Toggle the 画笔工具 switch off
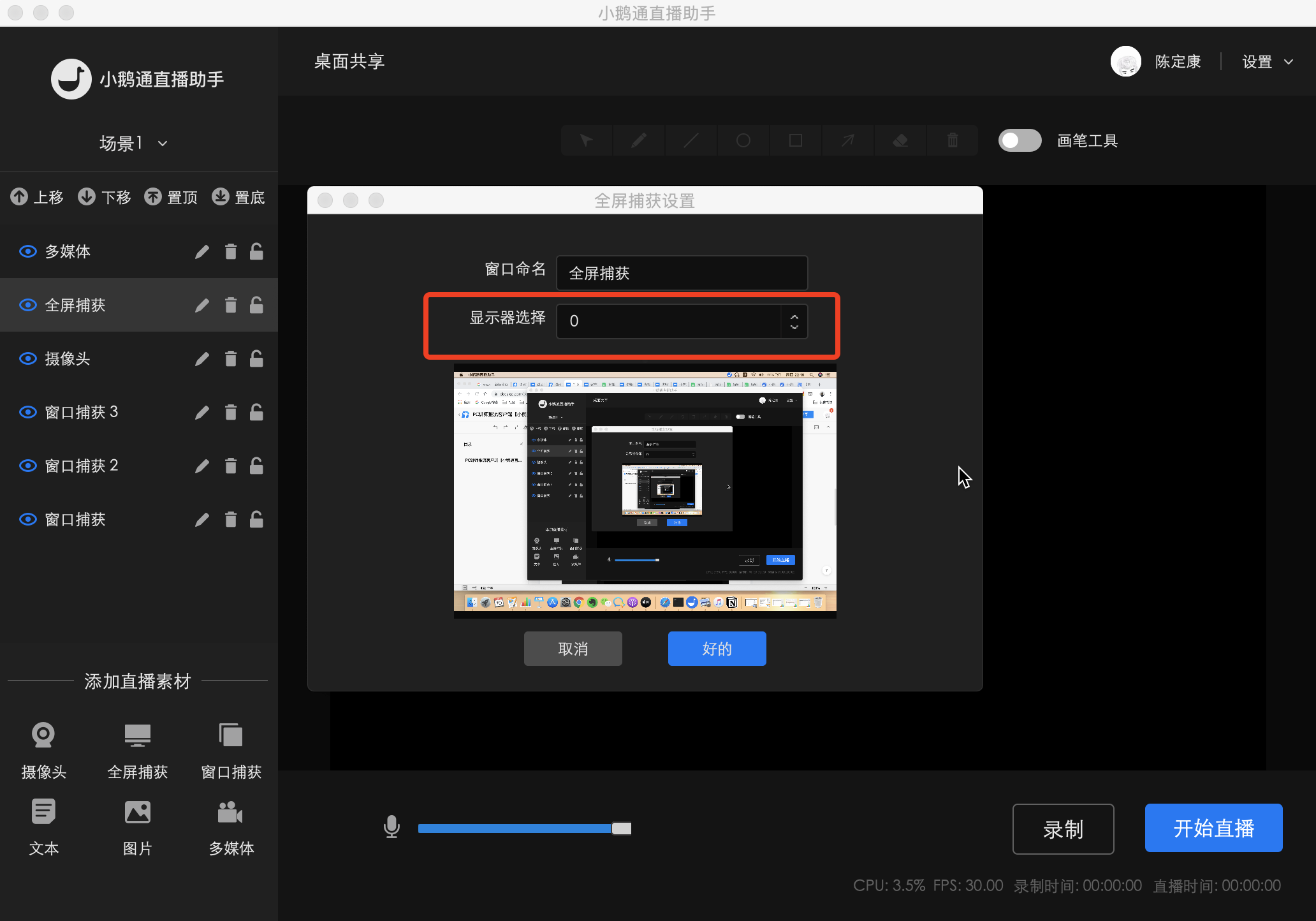The image size is (1316, 921). point(1020,140)
